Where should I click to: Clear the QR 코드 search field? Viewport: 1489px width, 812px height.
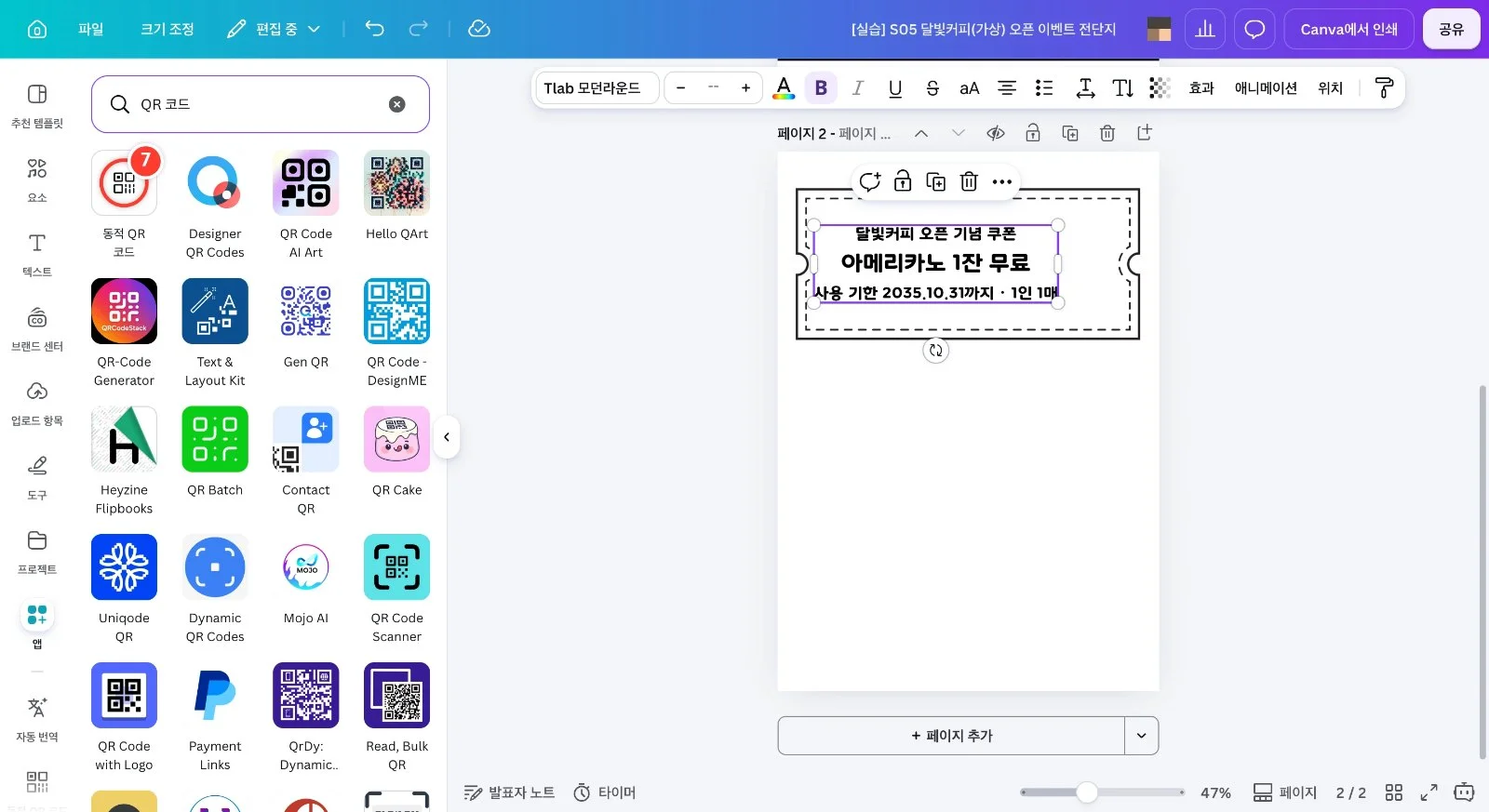(x=396, y=104)
